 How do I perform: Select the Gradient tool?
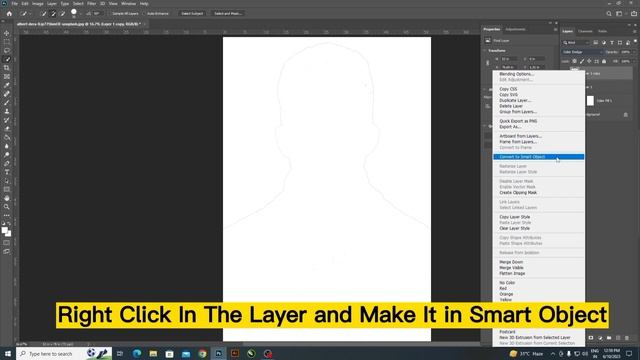(7, 137)
